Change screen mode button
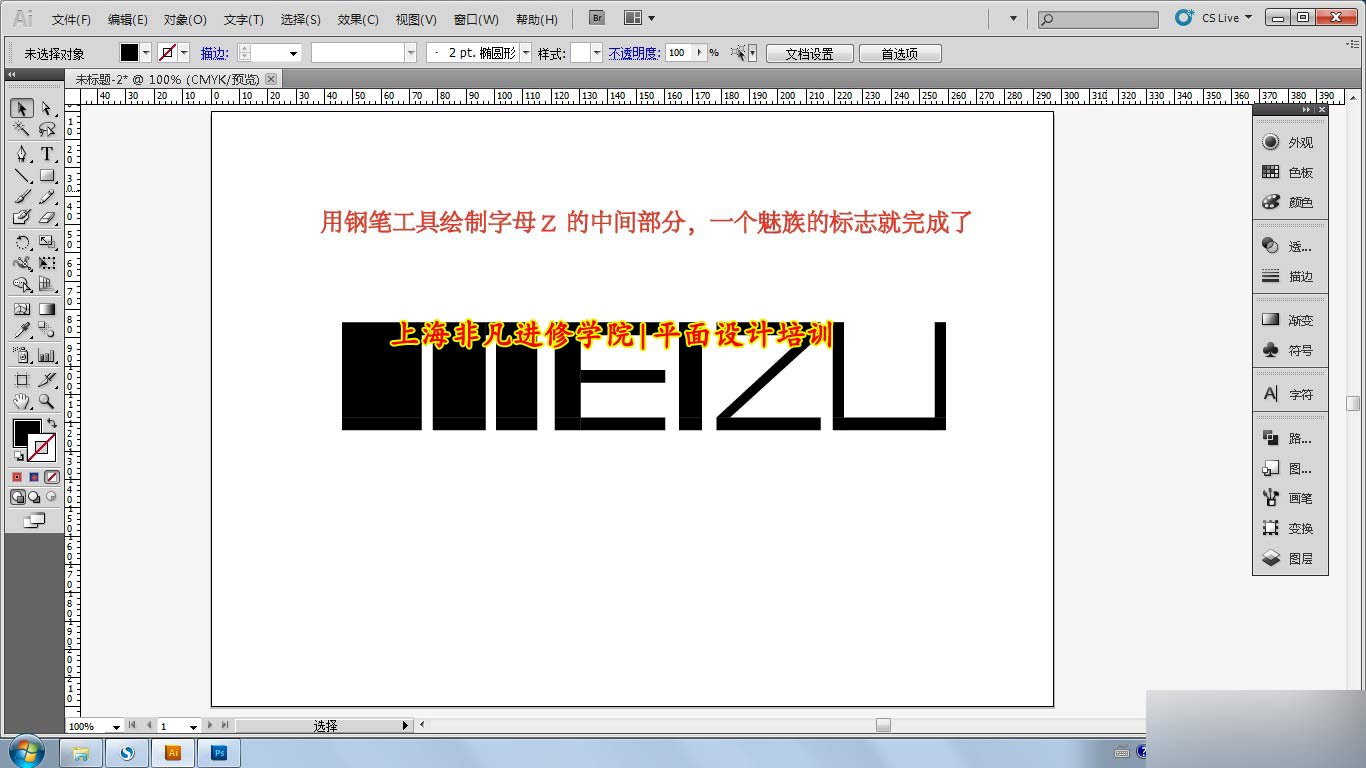The image size is (1366, 768). pos(34,520)
